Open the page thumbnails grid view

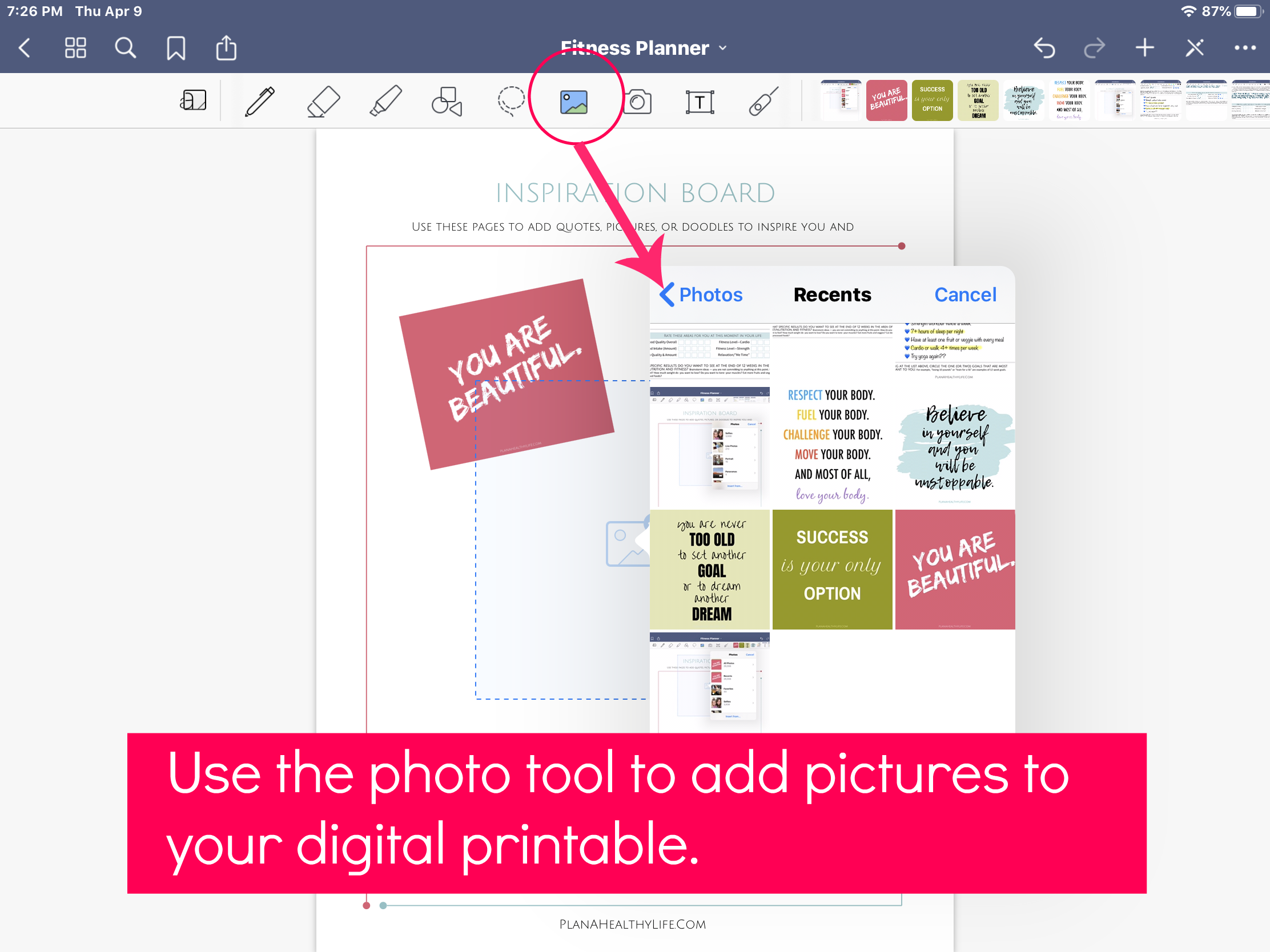(x=75, y=47)
